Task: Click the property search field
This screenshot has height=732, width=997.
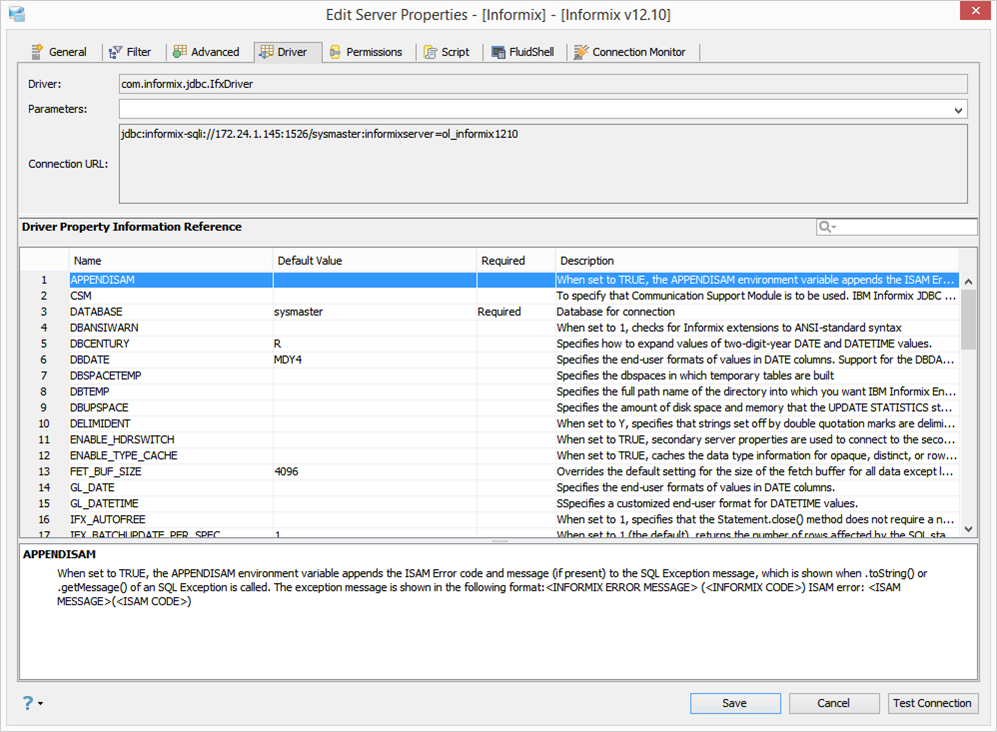Action: click(897, 227)
